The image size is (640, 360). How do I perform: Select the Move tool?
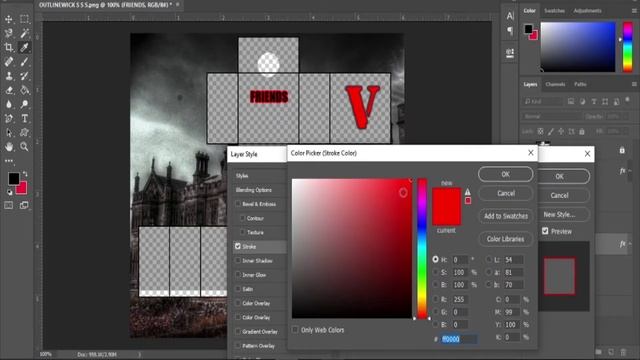click(9, 19)
